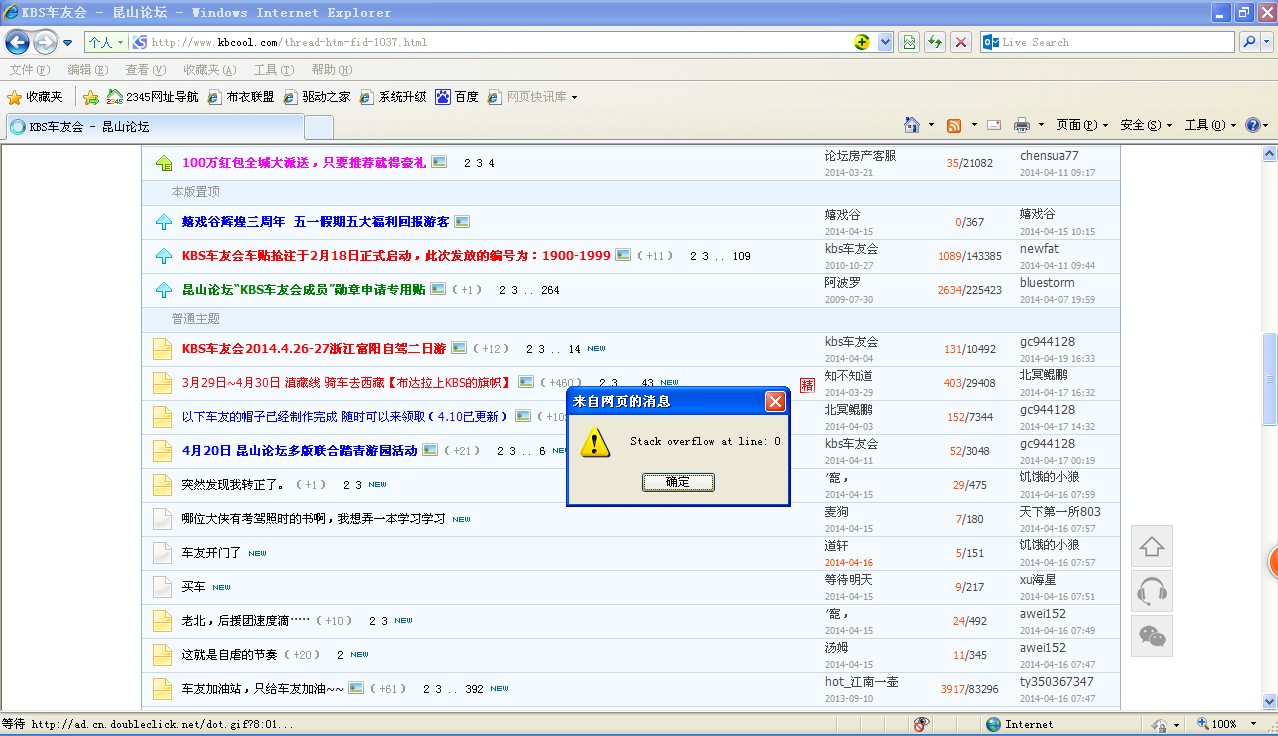Open the search provider magnifier button
Image resolution: width=1278 pixels, height=736 pixels.
click(1249, 42)
